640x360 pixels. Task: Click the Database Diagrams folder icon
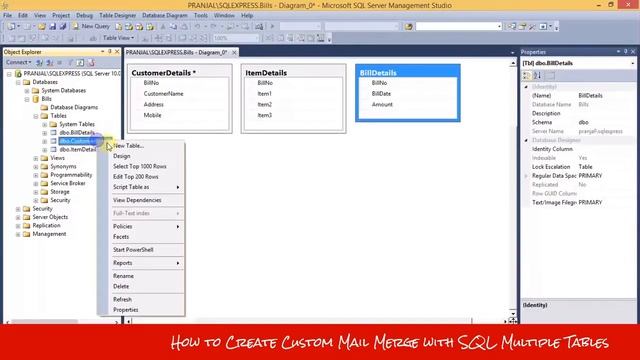click(44, 107)
